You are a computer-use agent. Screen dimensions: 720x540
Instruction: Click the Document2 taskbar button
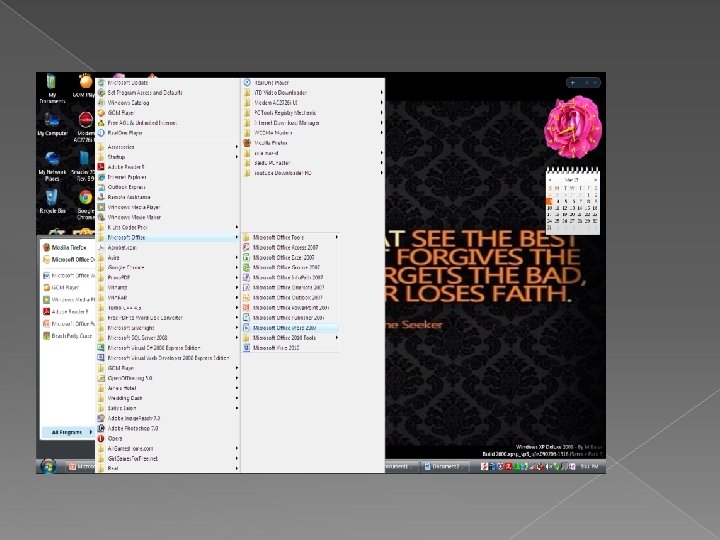pyautogui.click(x=444, y=467)
